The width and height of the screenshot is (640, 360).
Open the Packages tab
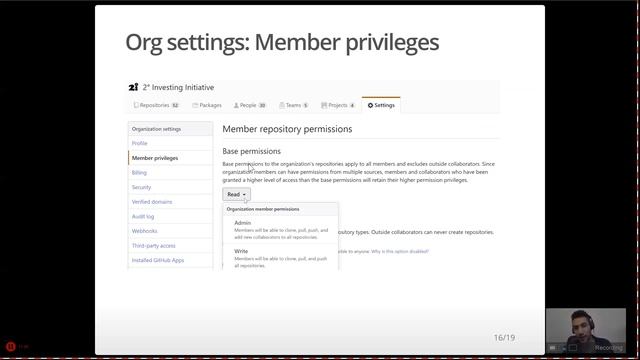207,105
